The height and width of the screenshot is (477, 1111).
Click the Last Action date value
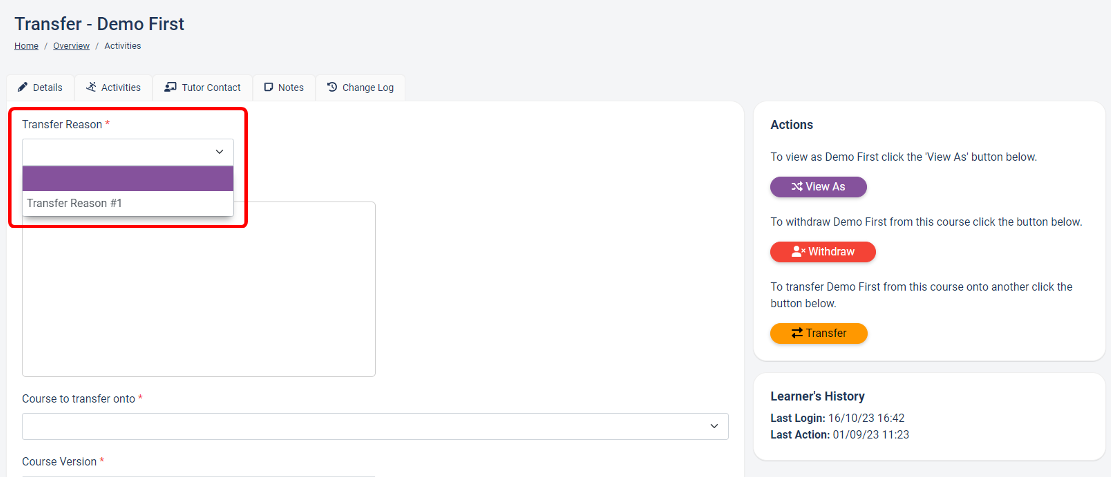pyautogui.click(x=869, y=434)
